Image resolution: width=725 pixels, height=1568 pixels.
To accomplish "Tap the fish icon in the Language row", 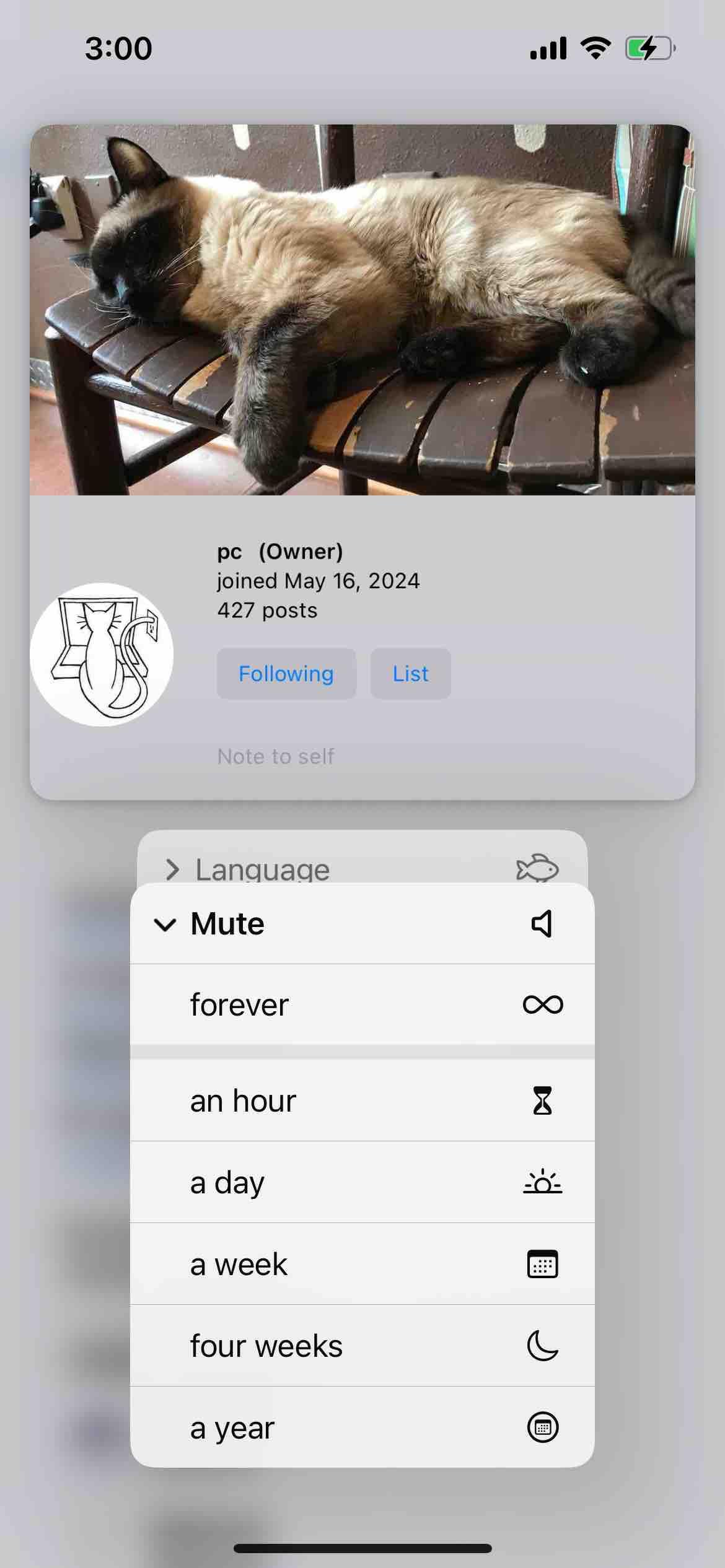I will [537, 868].
